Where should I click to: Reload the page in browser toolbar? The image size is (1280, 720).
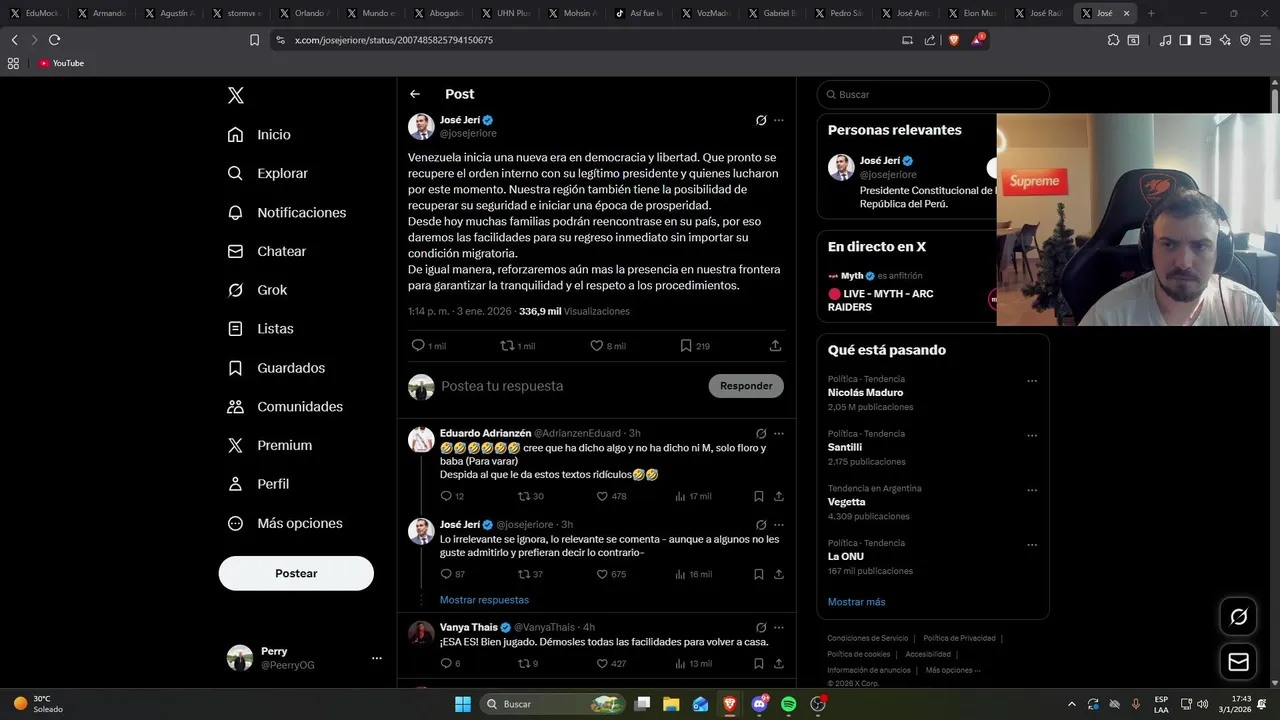coord(54,40)
